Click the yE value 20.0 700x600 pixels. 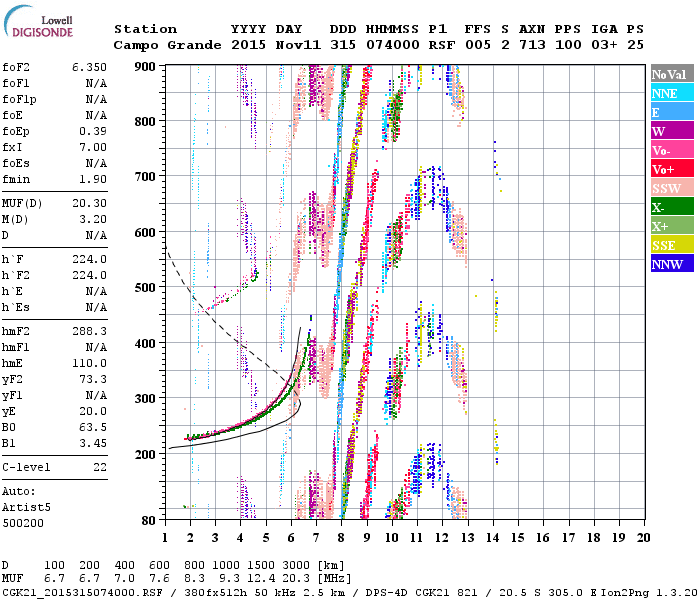tap(93, 412)
